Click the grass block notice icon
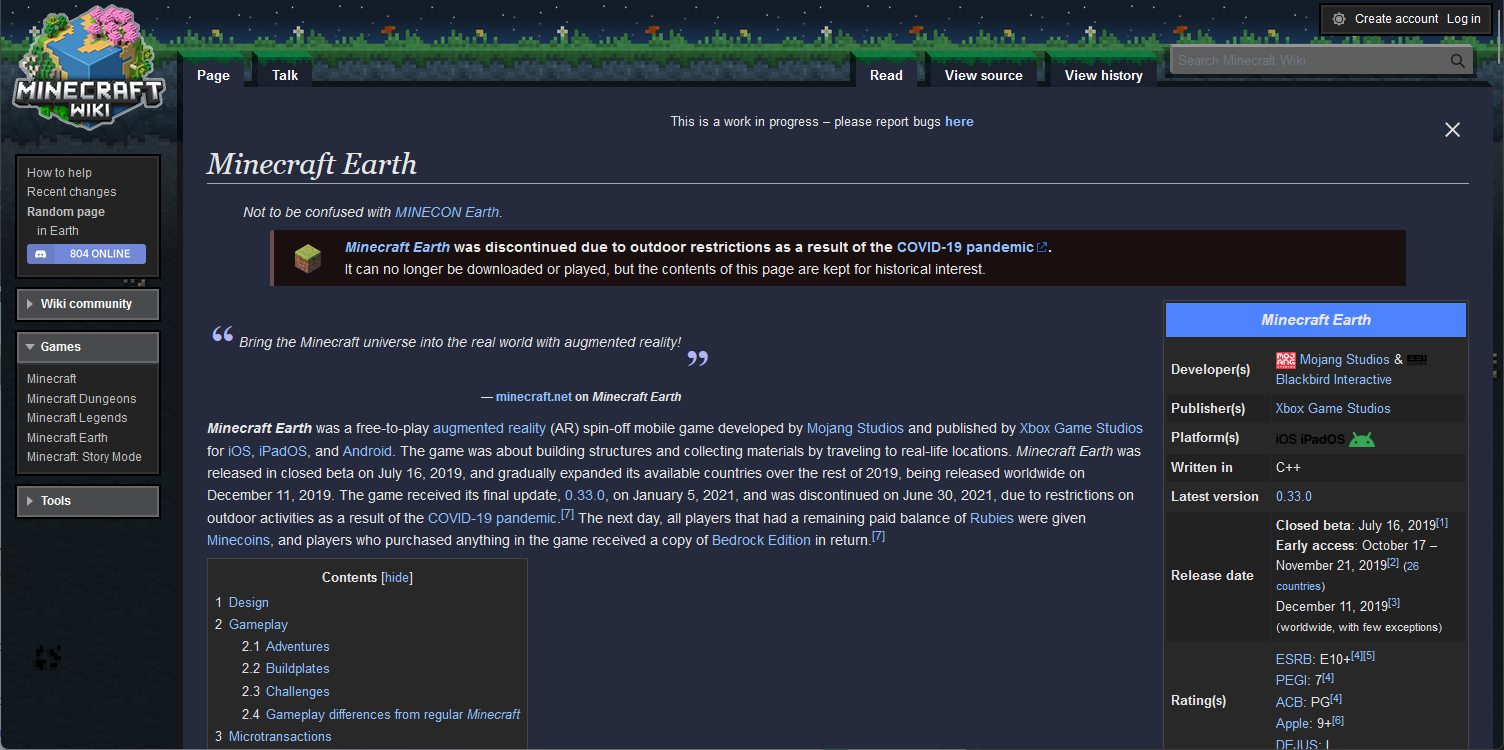 coord(307,259)
